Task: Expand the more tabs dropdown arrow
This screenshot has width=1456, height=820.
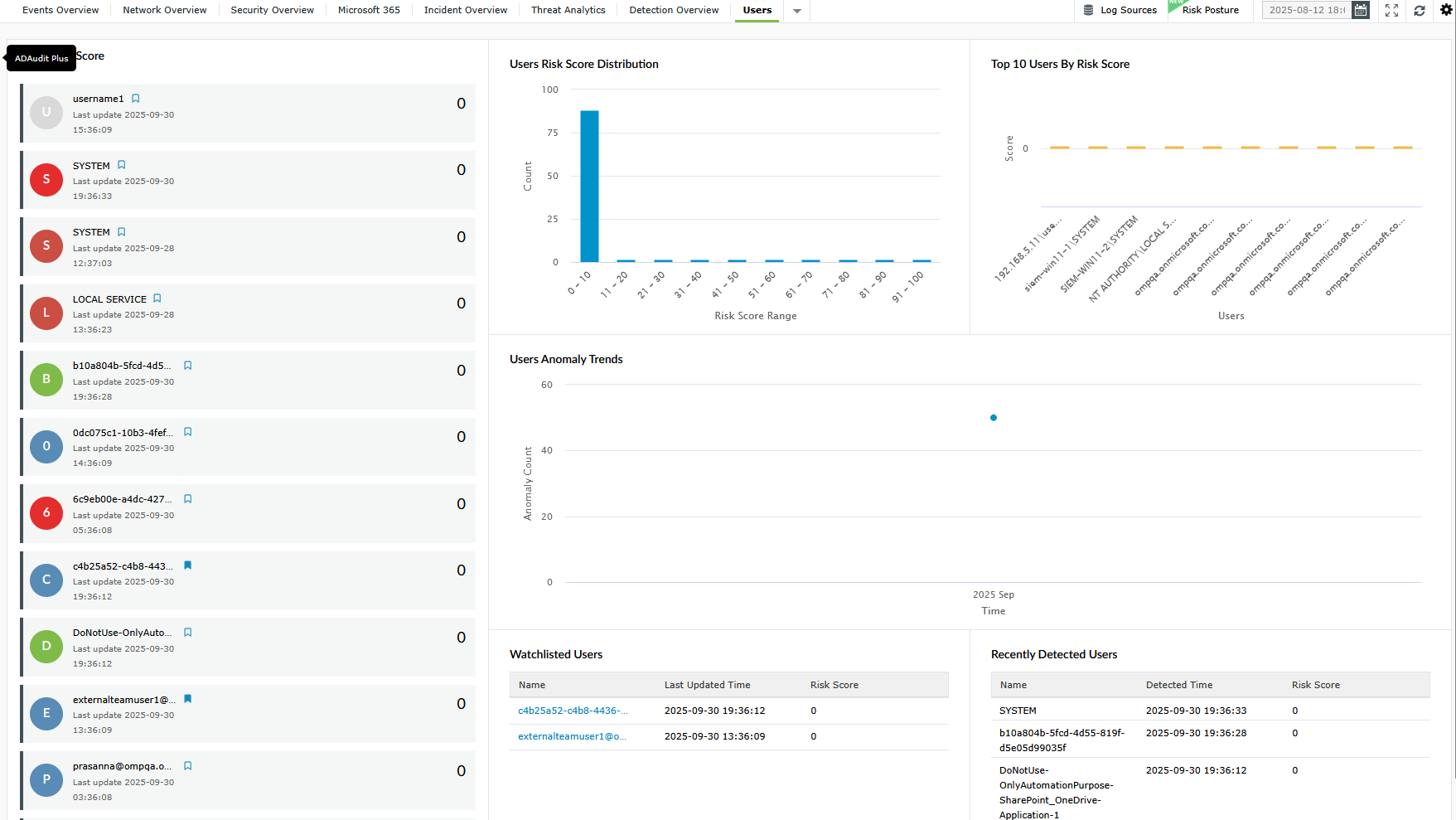Action: click(x=797, y=11)
